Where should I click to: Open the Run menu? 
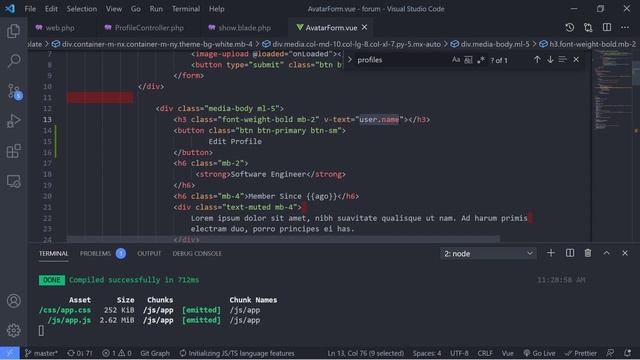(x=156, y=9)
